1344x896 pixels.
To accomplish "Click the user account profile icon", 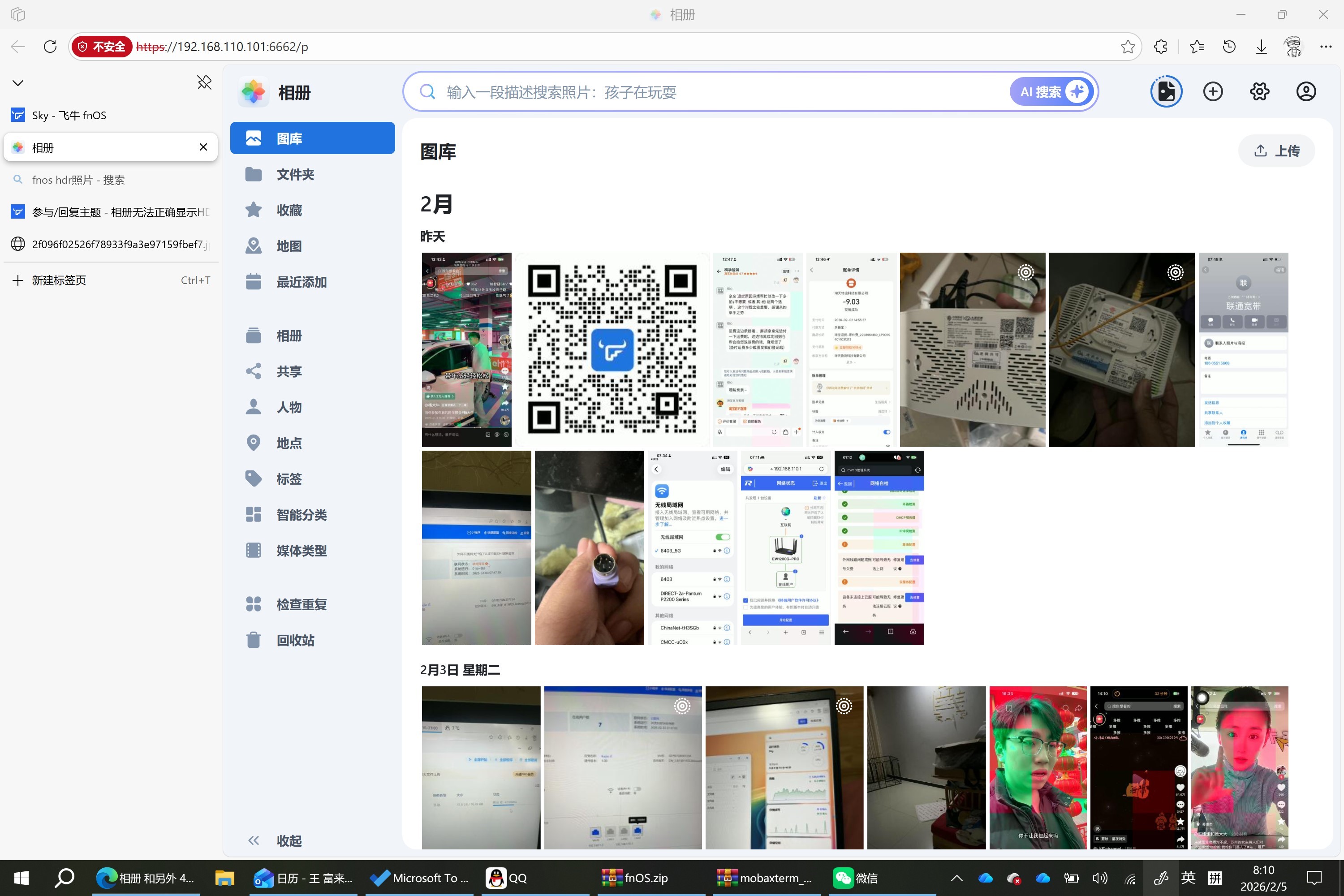I will click(x=1306, y=91).
